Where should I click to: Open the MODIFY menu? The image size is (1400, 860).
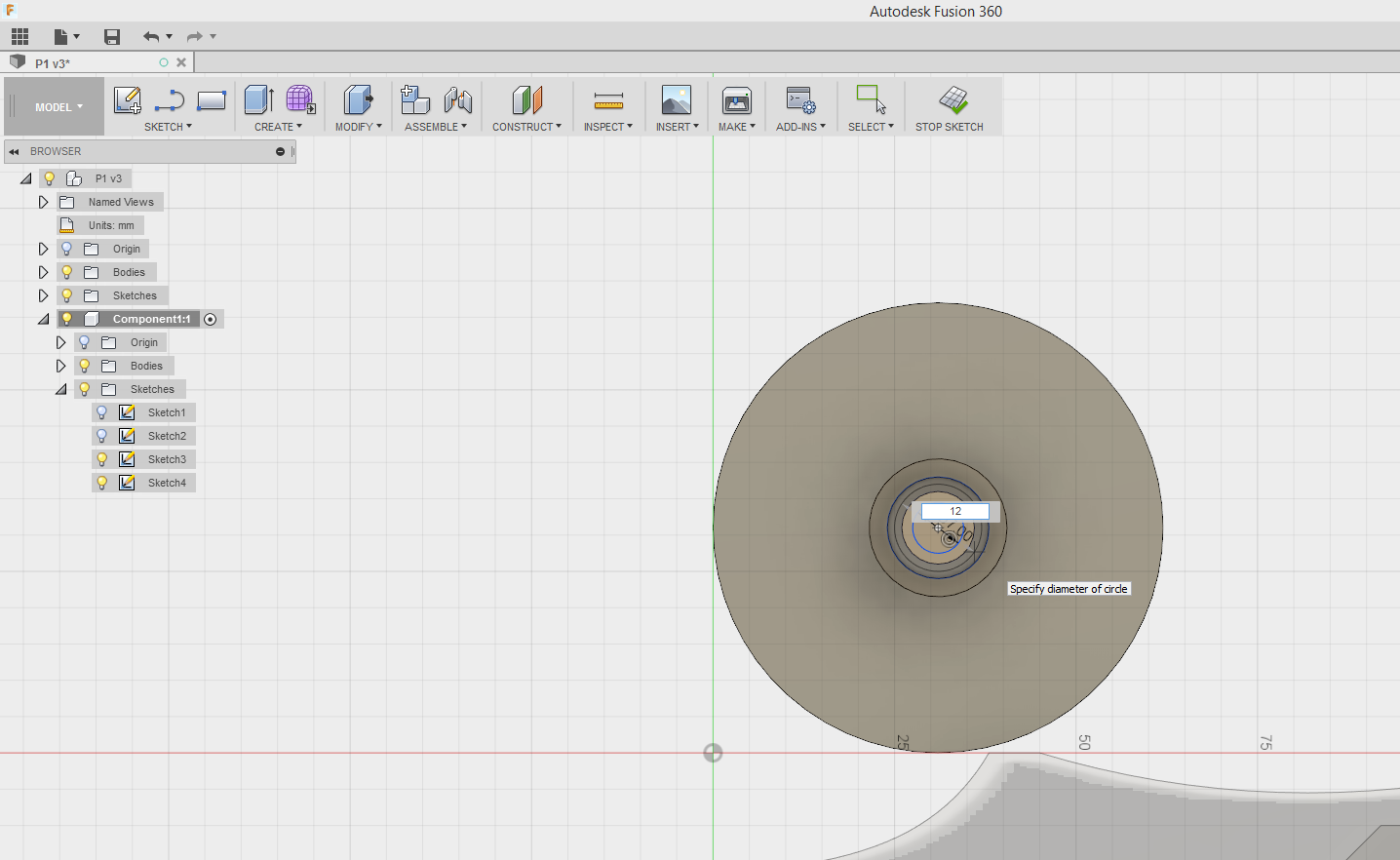(358, 127)
